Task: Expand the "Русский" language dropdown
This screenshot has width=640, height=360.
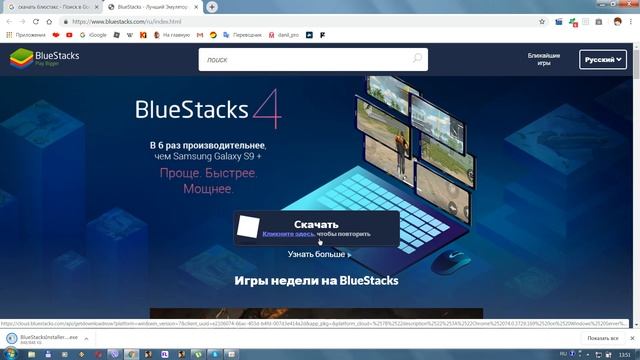Action: pos(603,60)
